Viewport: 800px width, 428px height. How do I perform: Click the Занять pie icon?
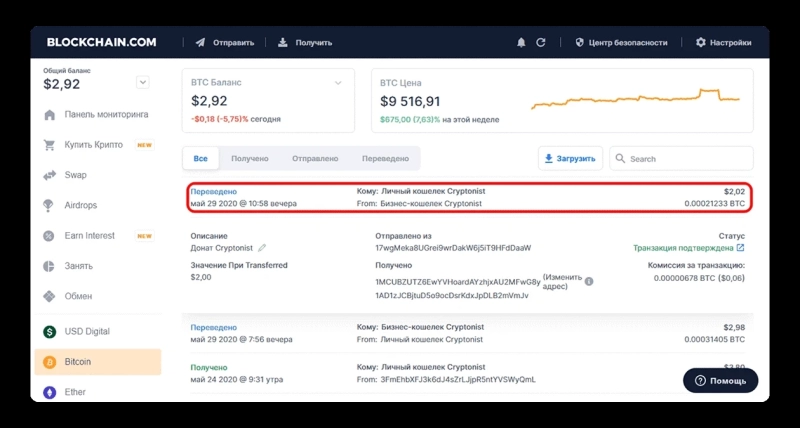click(49, 266)
